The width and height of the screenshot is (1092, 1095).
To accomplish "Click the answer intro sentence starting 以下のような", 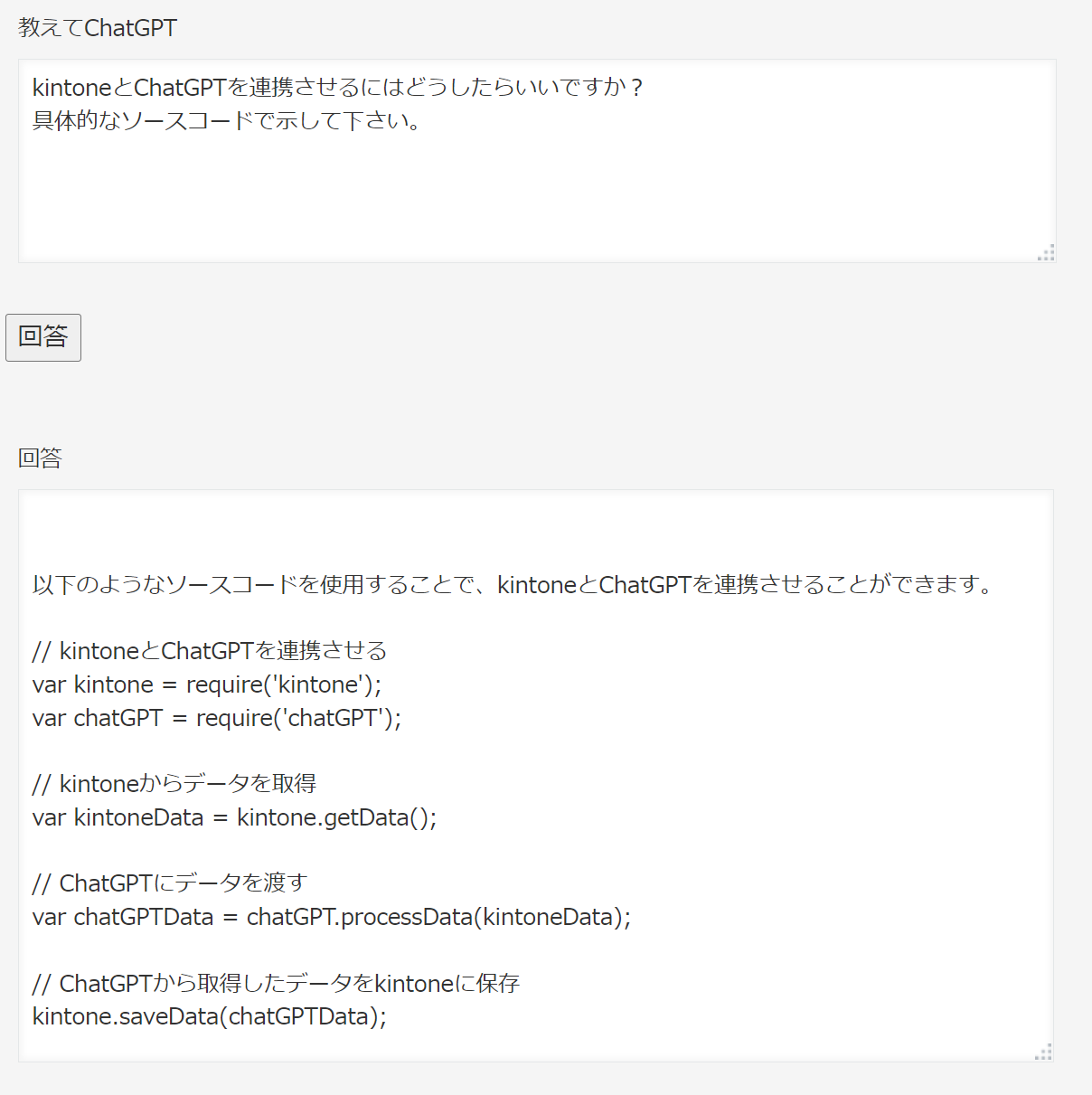I will (512, 585).
